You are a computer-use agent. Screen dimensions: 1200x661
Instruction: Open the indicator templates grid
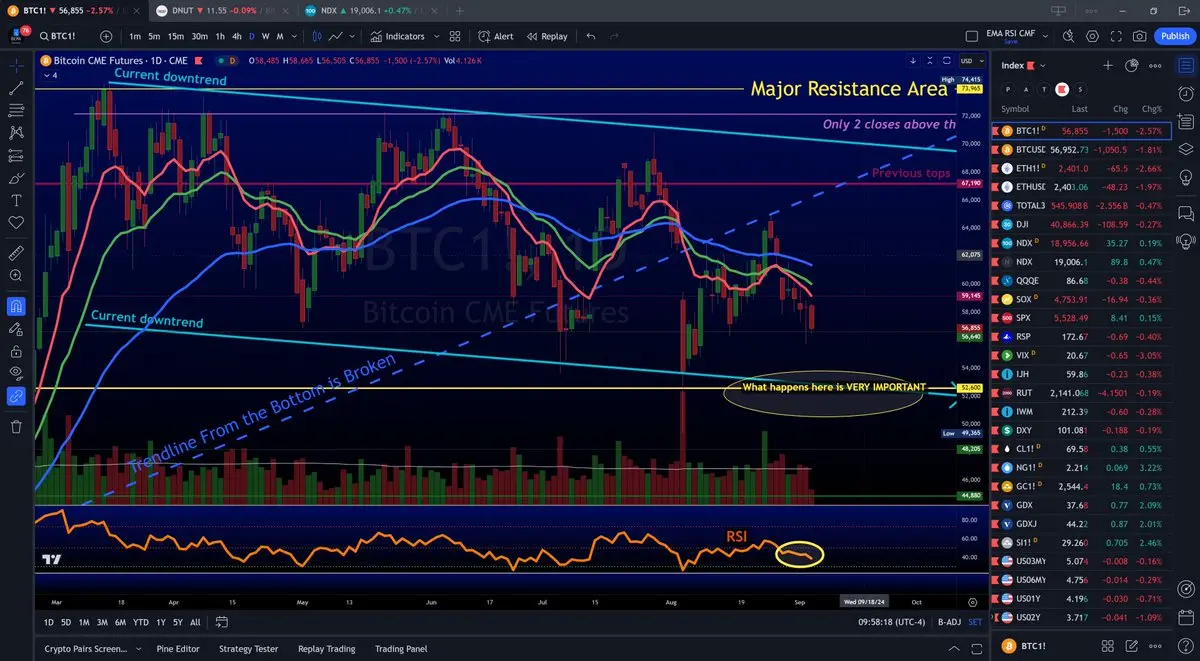pos(455,36)
